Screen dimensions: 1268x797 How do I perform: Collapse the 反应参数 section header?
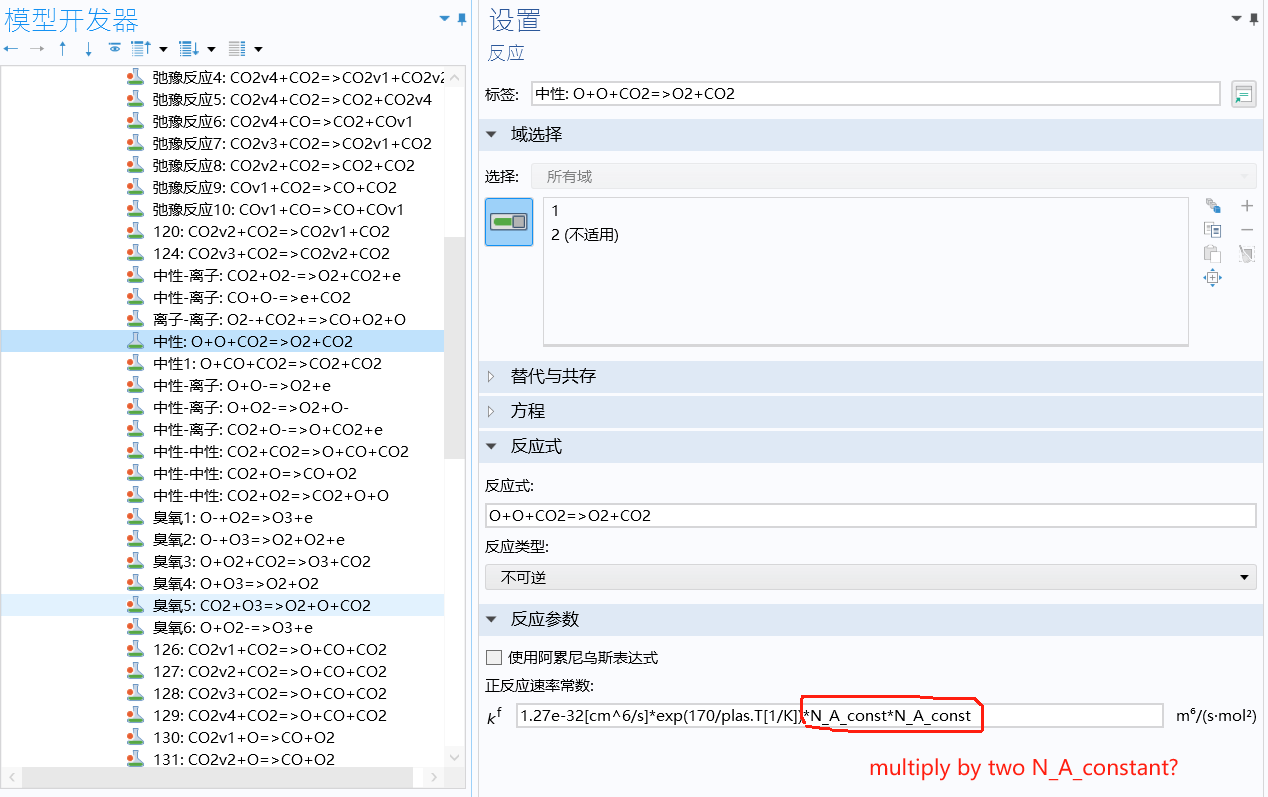(544, 619)
